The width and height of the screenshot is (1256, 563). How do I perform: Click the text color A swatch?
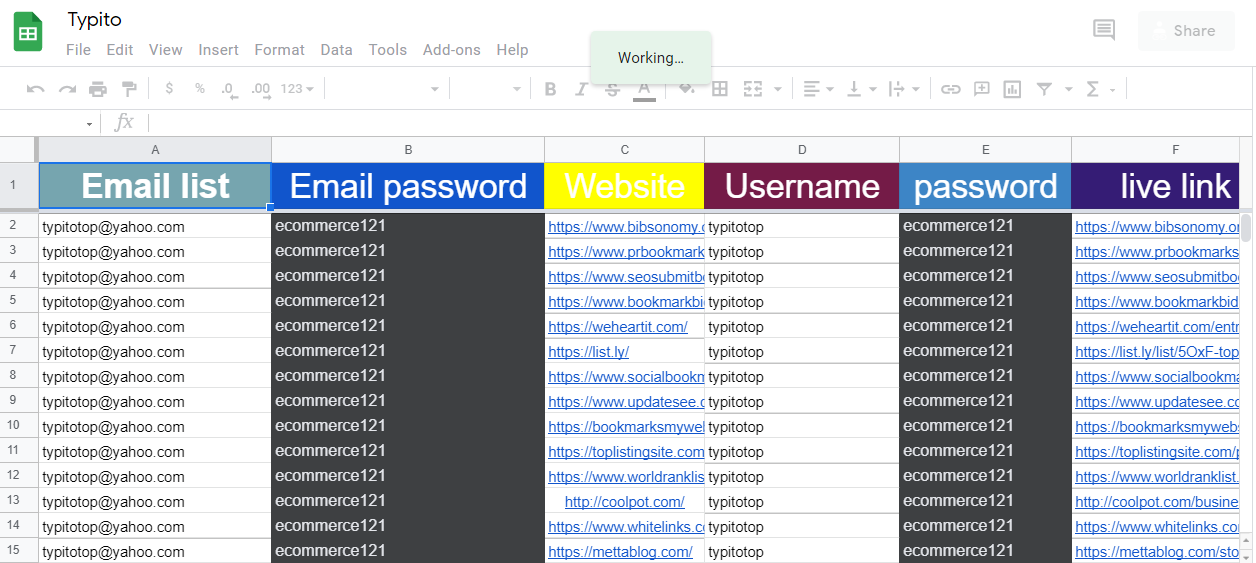644,89
